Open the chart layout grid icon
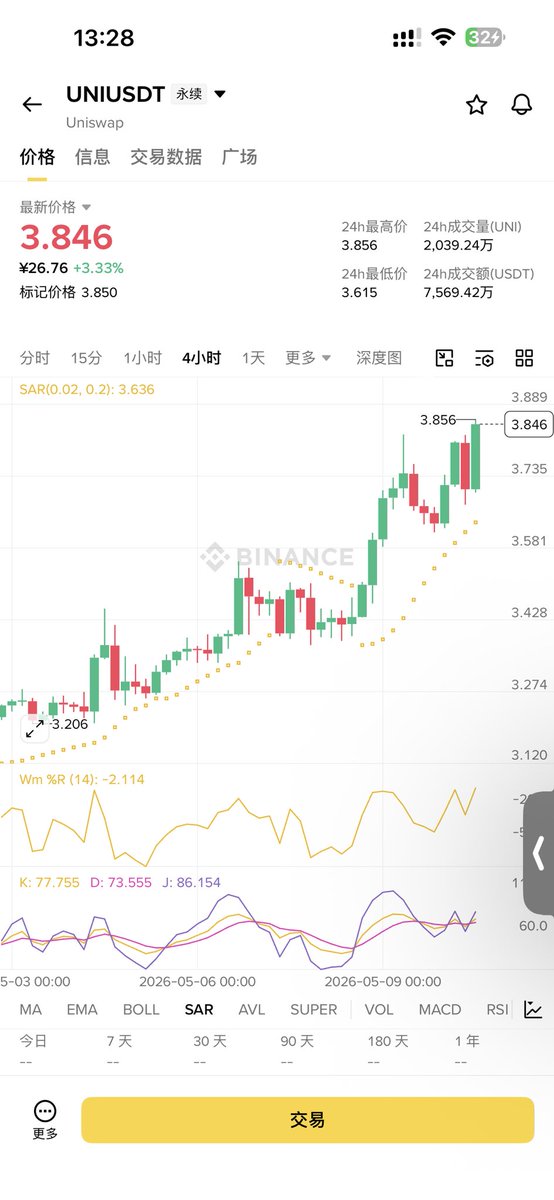Screen dimensions: 554x1200 point(524,358)
